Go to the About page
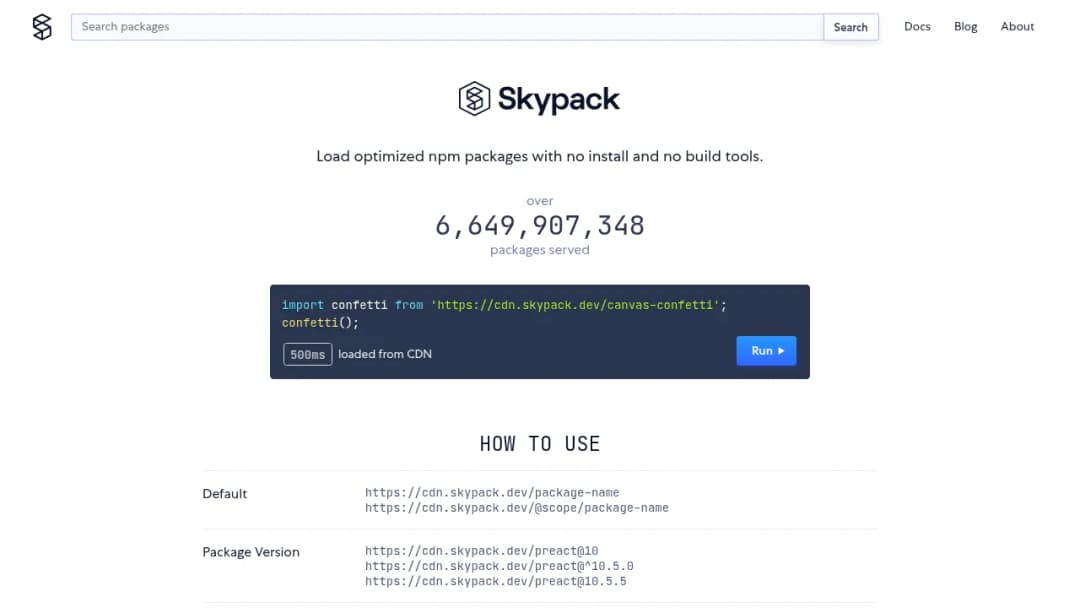The image size is (1080, 608). coord(1017,26)
